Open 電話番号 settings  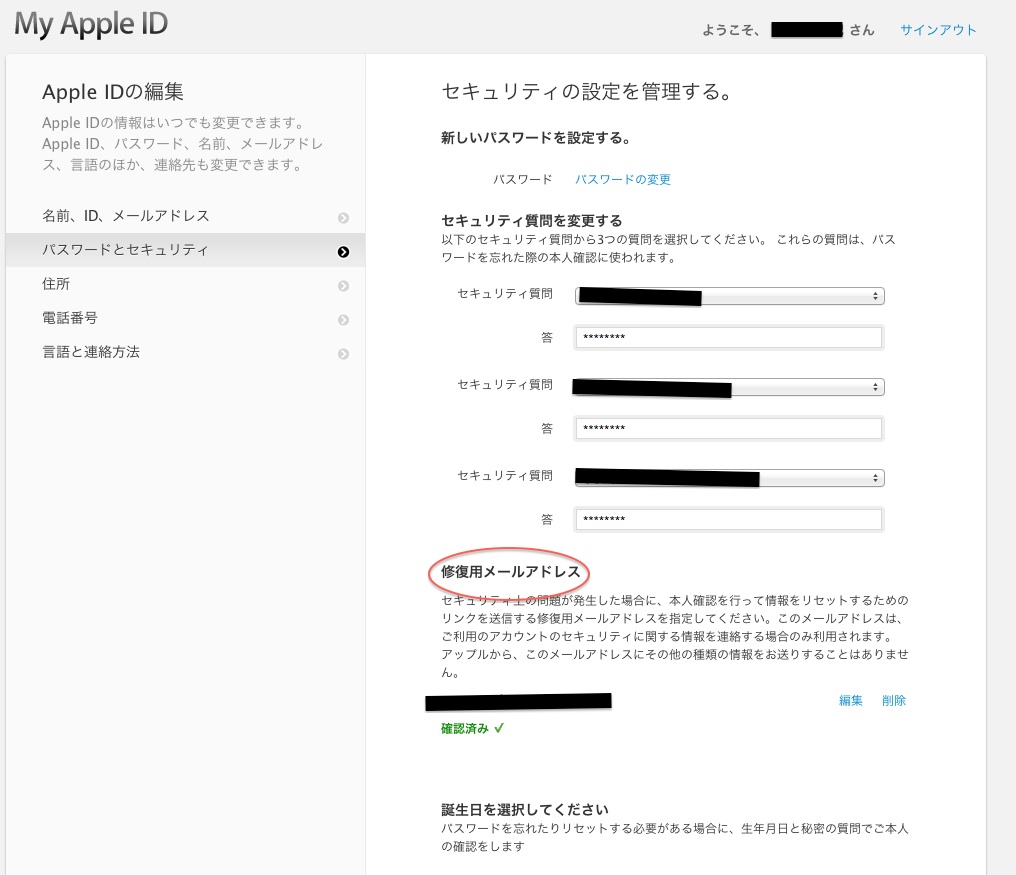click(185, 318)
